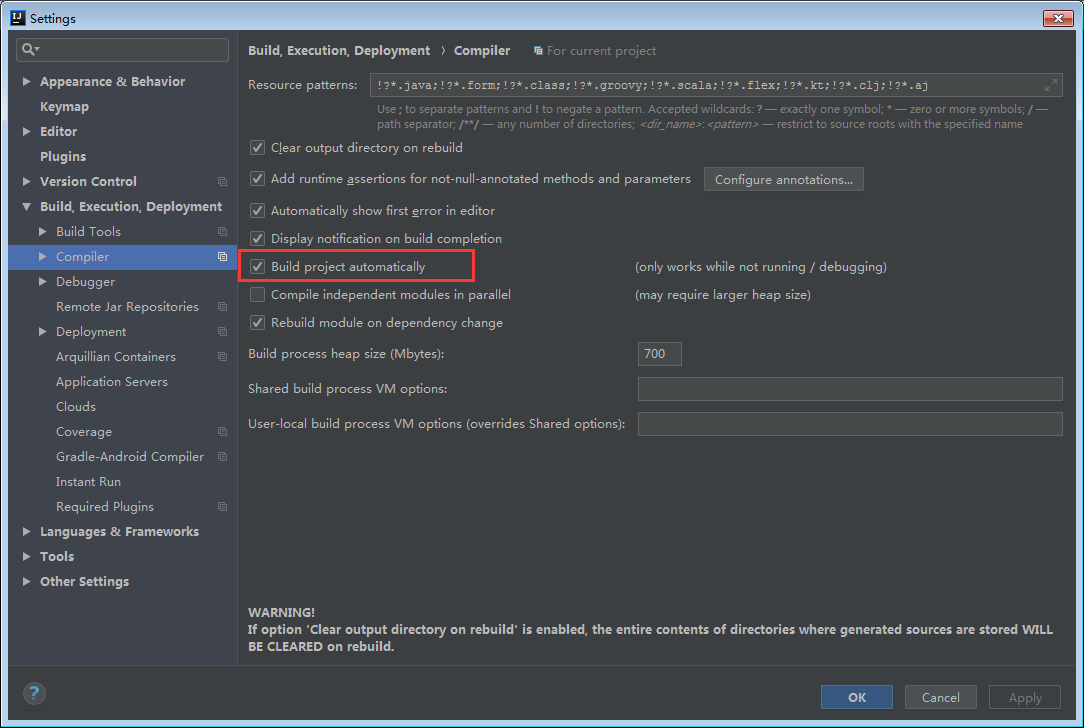Expand the Languages & Frameworks section

(x=25, y=531)
